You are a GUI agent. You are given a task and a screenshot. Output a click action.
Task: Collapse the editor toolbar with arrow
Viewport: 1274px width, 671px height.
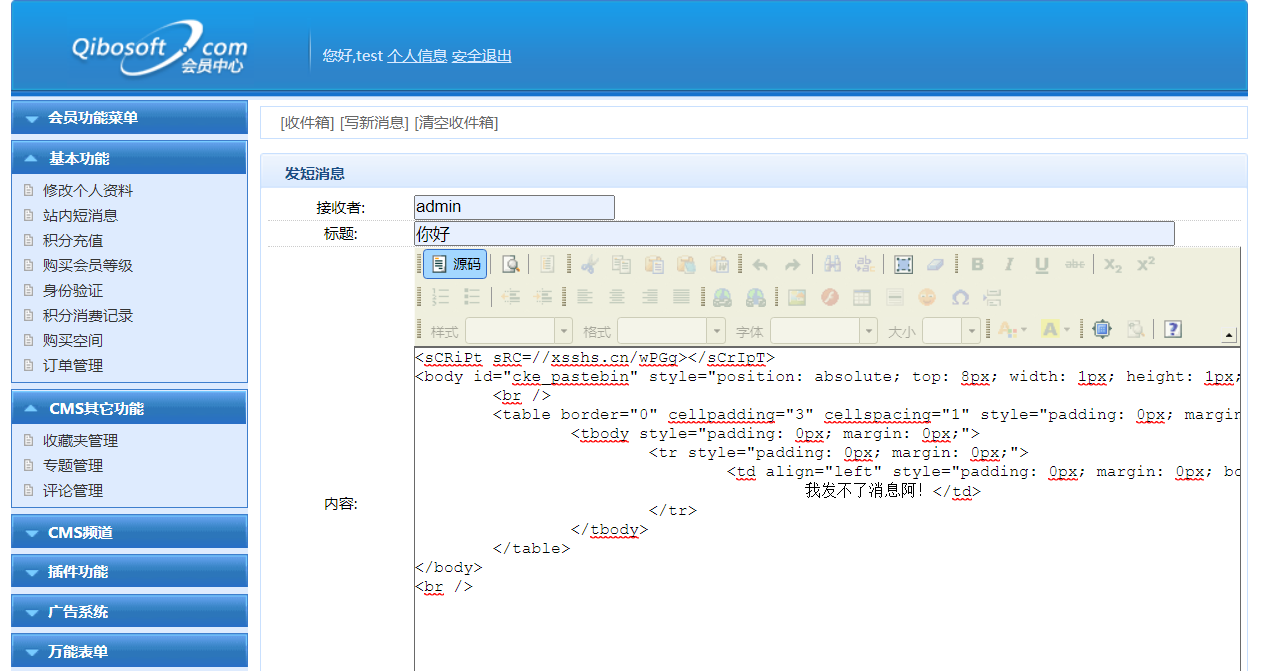point(1229,336)
